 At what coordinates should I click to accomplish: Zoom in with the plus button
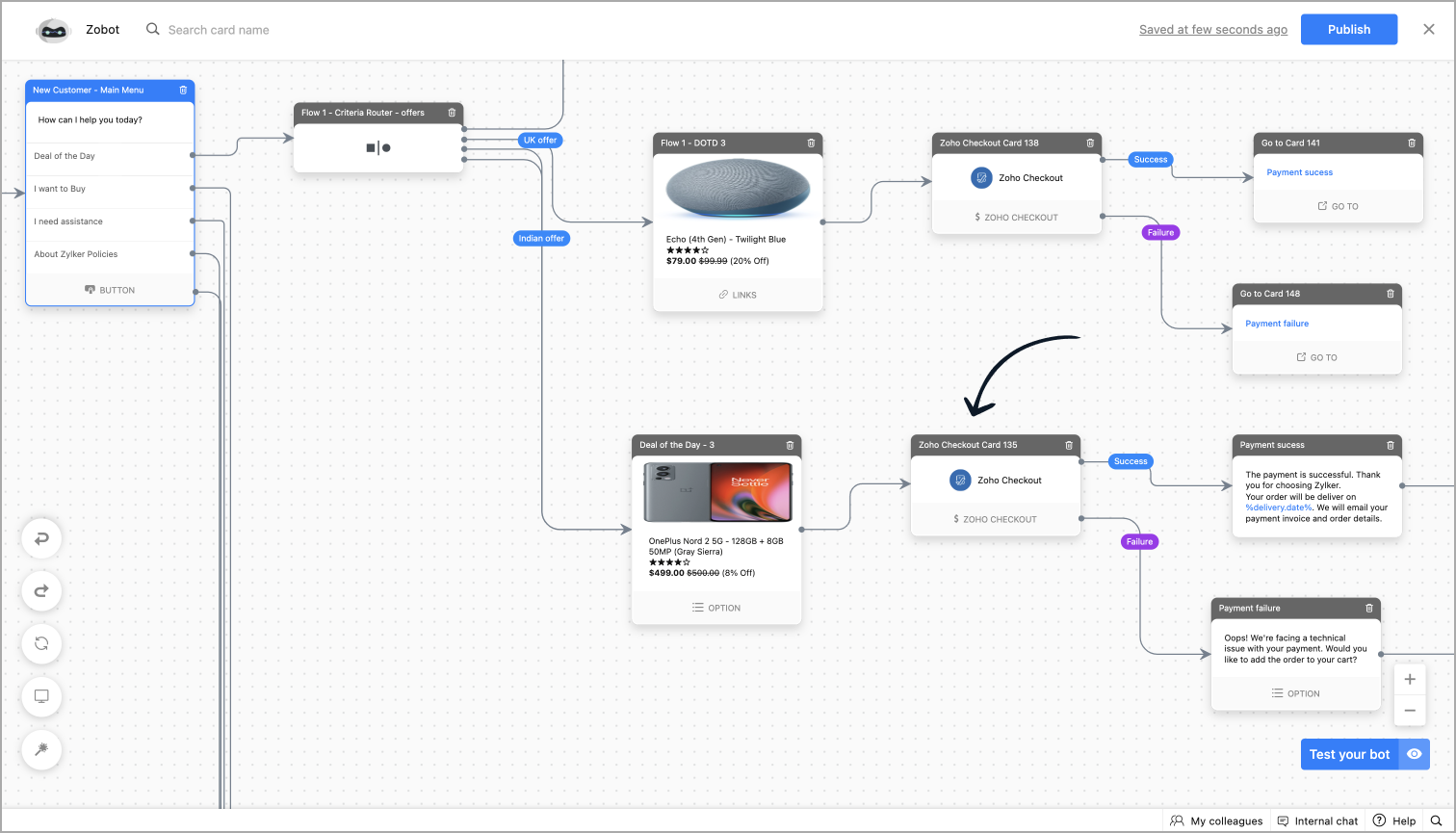click(1410, 679)
